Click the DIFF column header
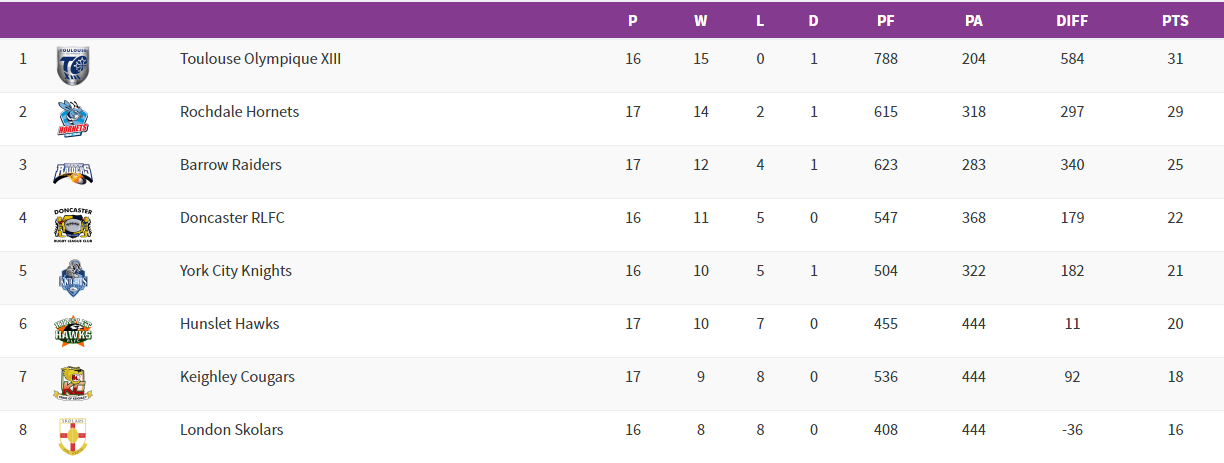The height and width of the screenshot is (463, 1224). 1072,21
